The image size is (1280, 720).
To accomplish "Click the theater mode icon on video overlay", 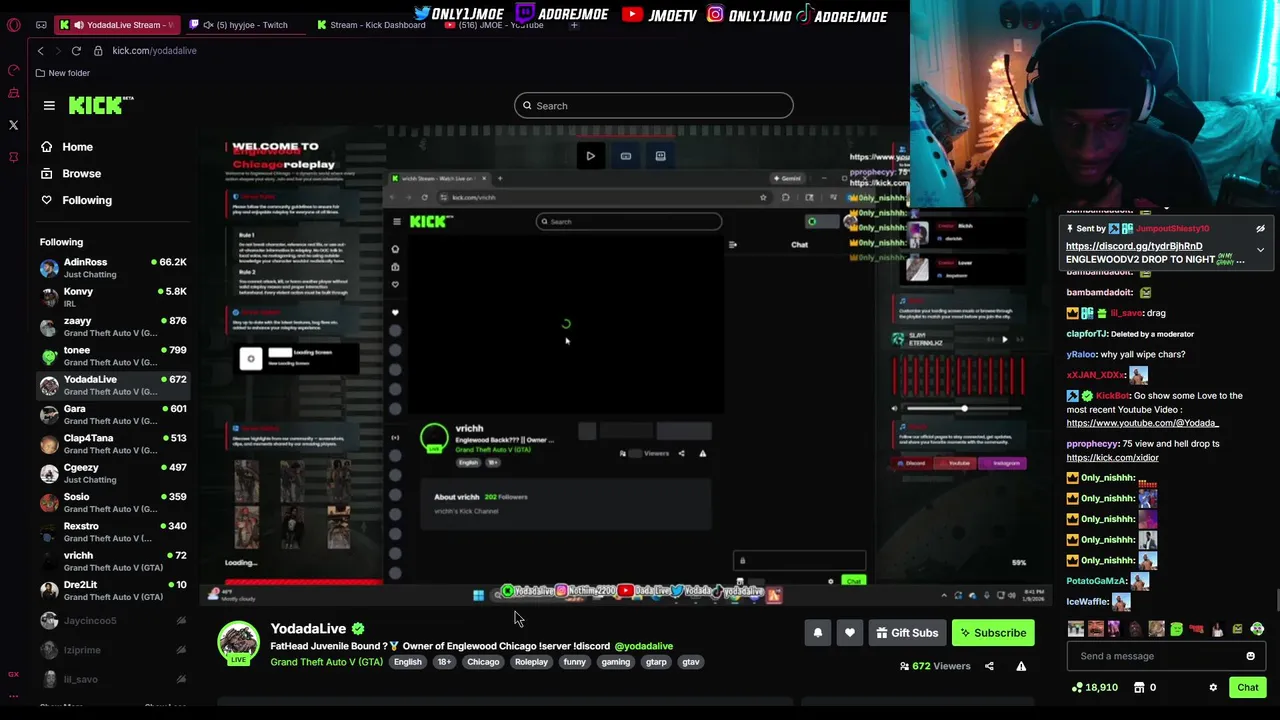I will tap(626, 156).
